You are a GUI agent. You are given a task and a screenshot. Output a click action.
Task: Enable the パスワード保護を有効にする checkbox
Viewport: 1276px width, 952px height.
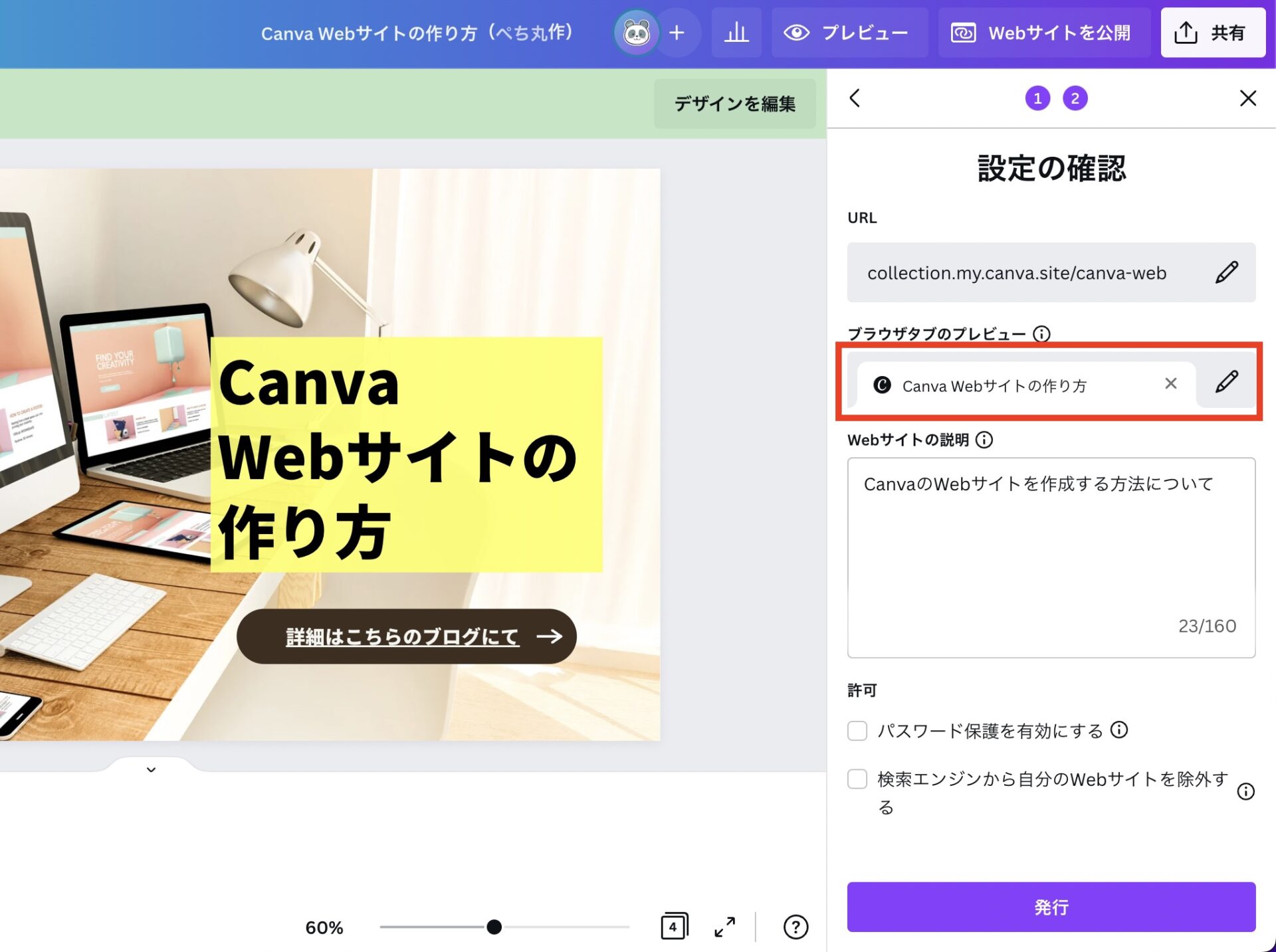click(x=857, y=731)
